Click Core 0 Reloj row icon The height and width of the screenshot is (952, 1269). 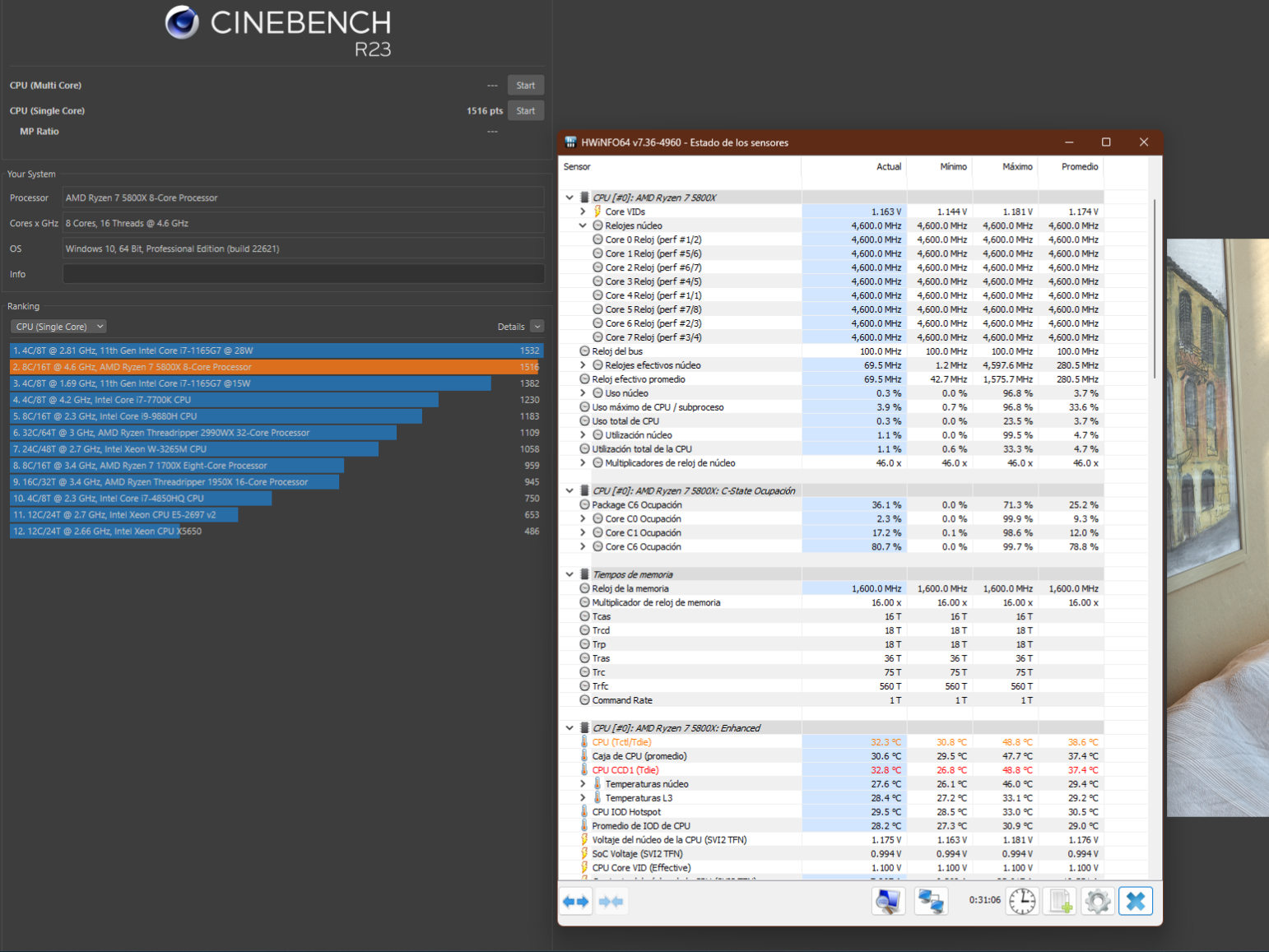coord(597,239)
